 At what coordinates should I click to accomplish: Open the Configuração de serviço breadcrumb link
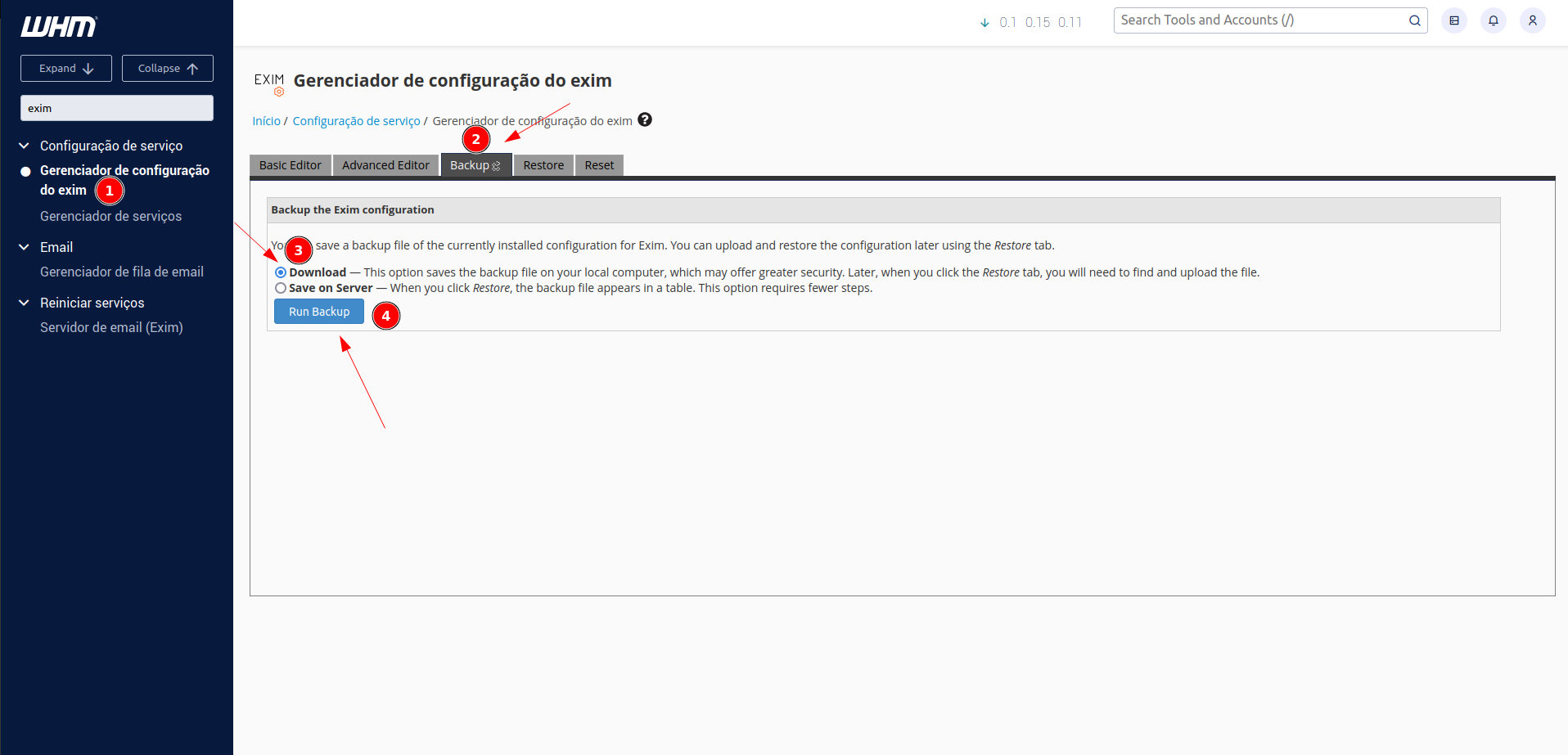(356, 121)
